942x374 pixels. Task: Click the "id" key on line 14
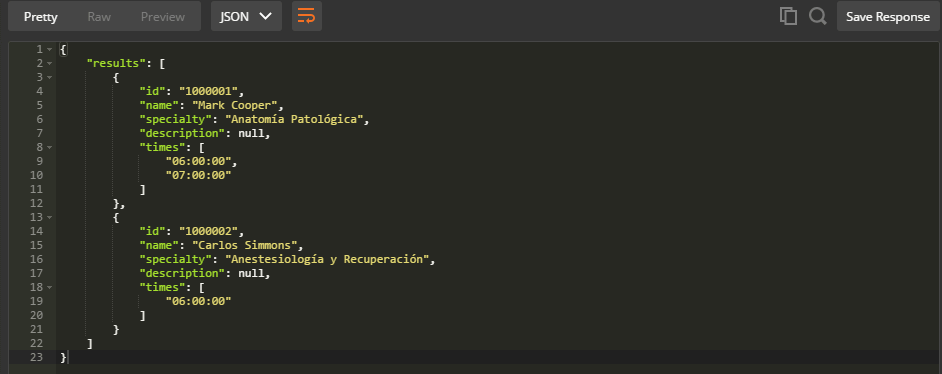(x=153, y=231)
